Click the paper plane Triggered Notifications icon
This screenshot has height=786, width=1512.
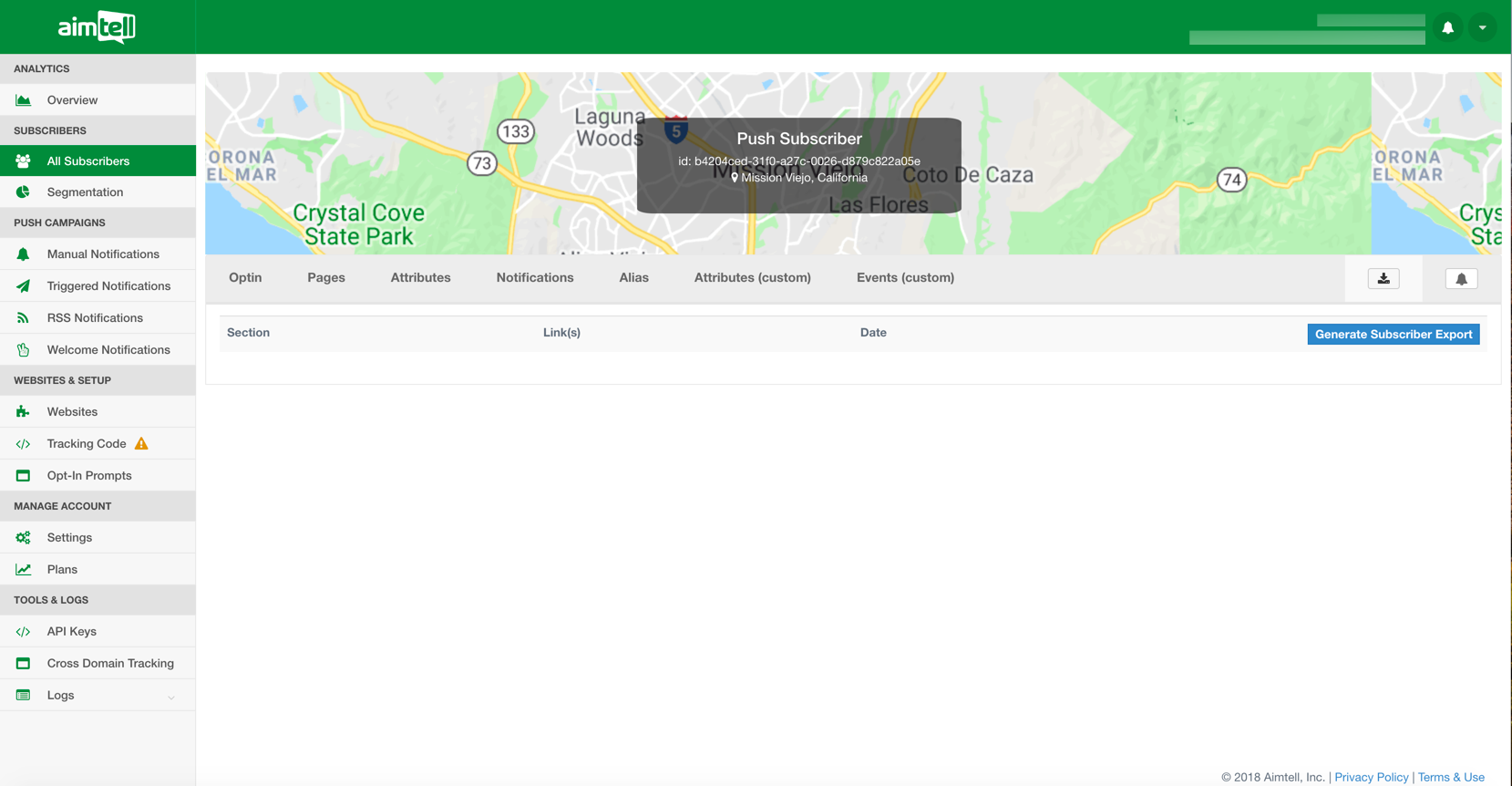[23, 286]
